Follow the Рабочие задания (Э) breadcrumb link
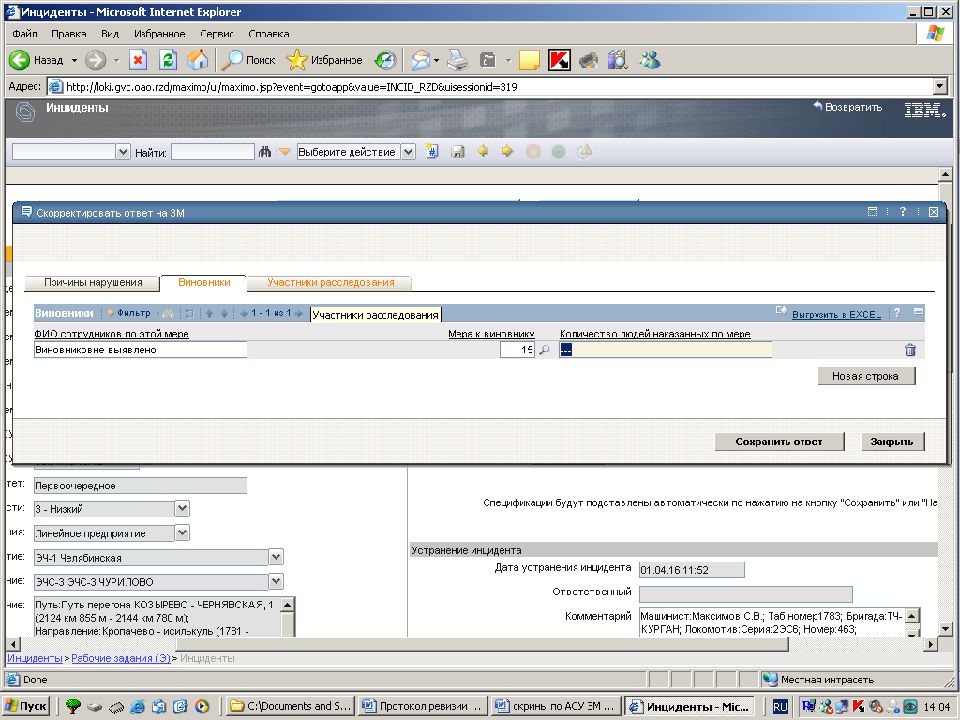This screenshot has width=960, height=720. coord(121,658)
